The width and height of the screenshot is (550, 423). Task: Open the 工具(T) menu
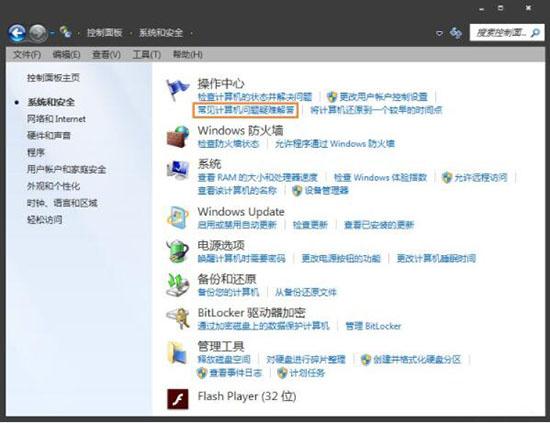[x=147, y=55]
